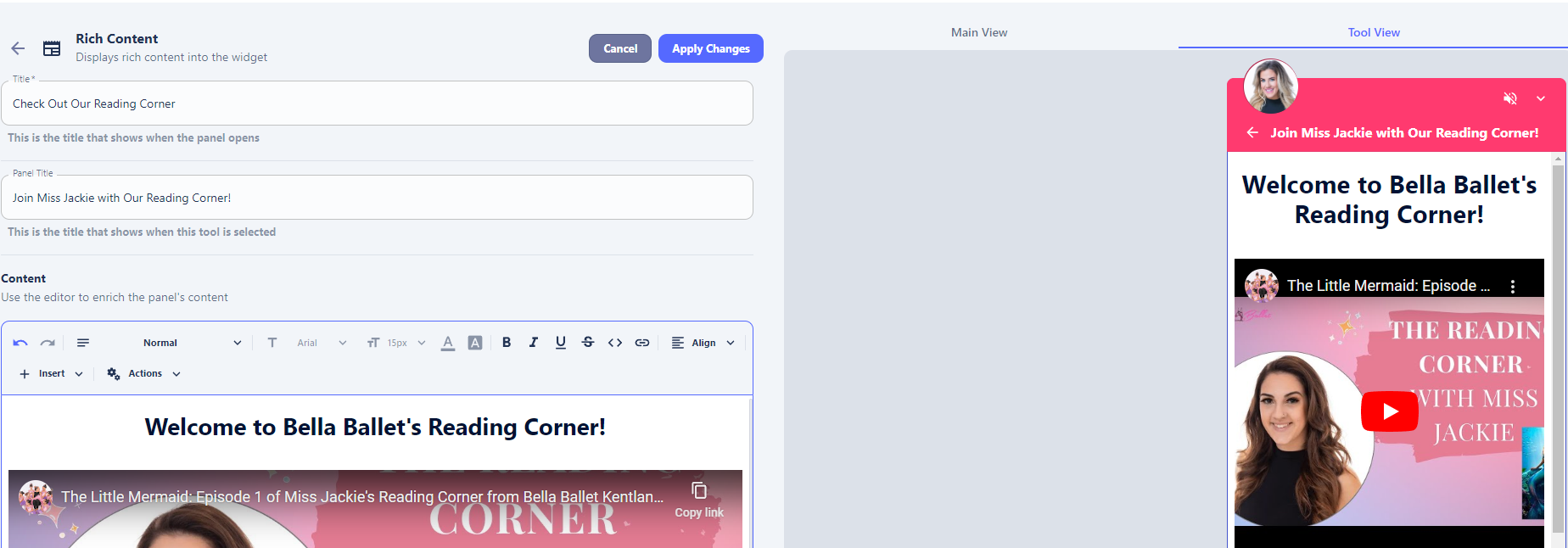Open the text color picker
1568x548 pixels.
click(x=448, y=343)
